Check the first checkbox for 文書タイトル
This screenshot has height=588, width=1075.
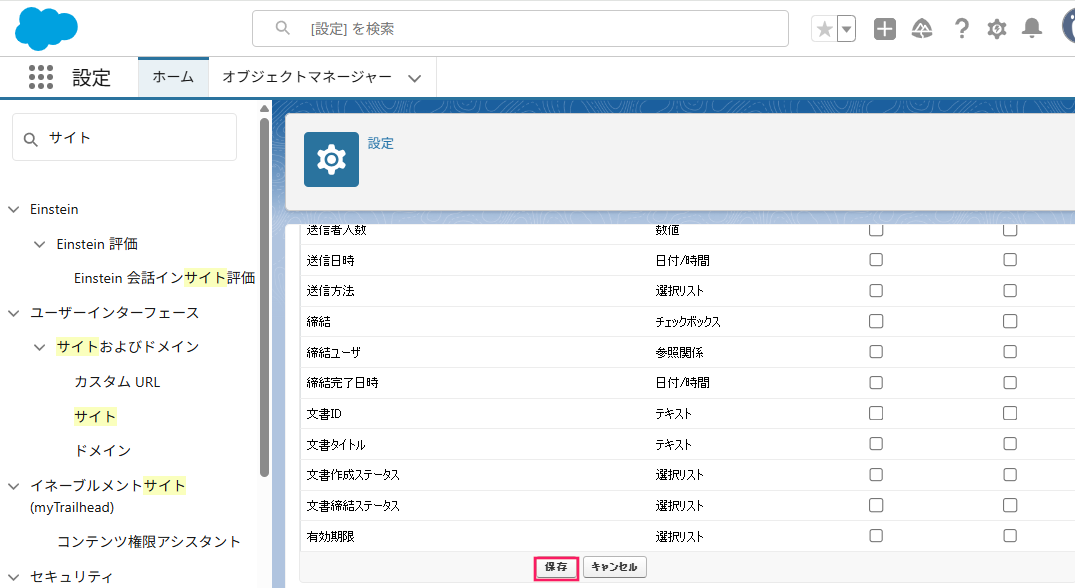click(x=875, y=443)
